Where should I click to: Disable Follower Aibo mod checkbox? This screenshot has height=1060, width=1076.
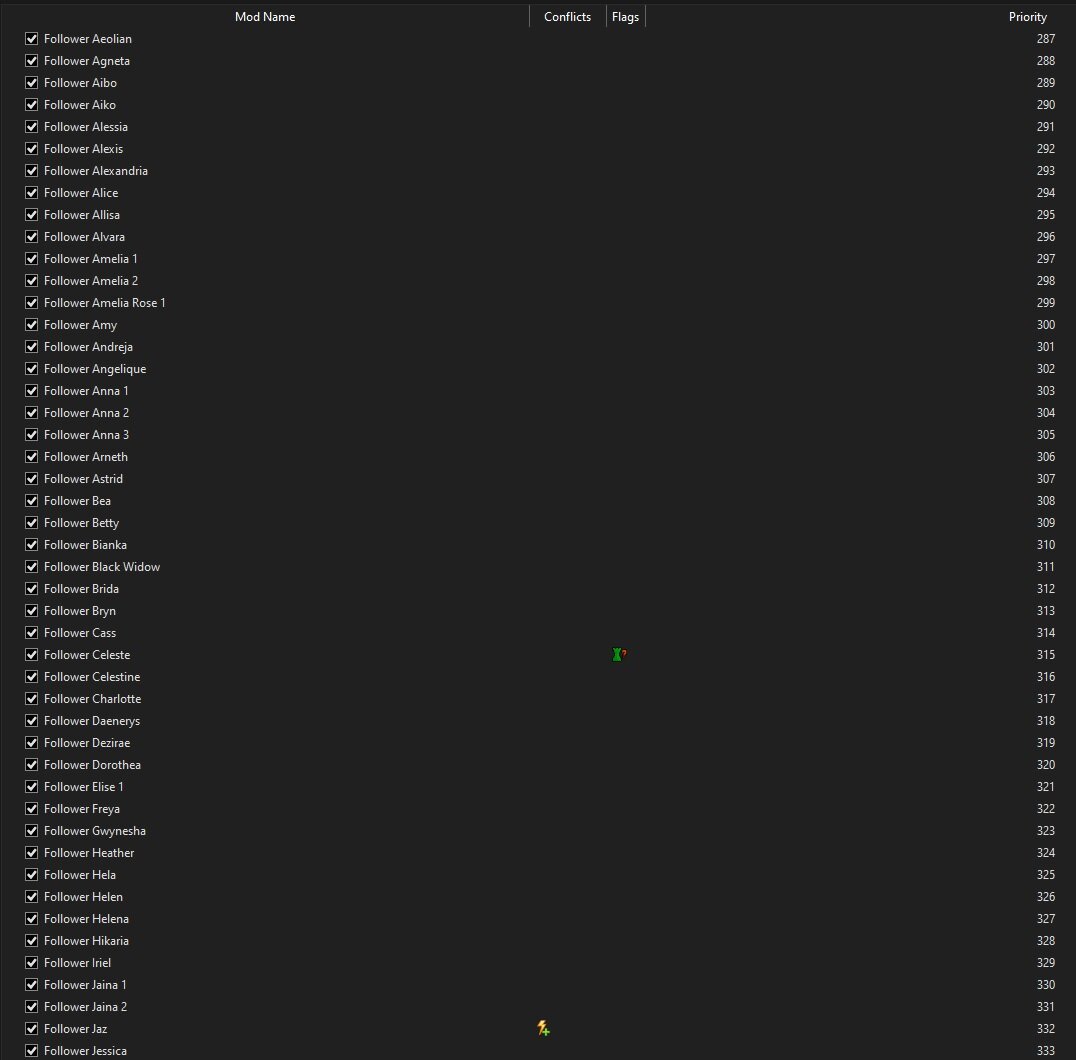click(32, 82)
